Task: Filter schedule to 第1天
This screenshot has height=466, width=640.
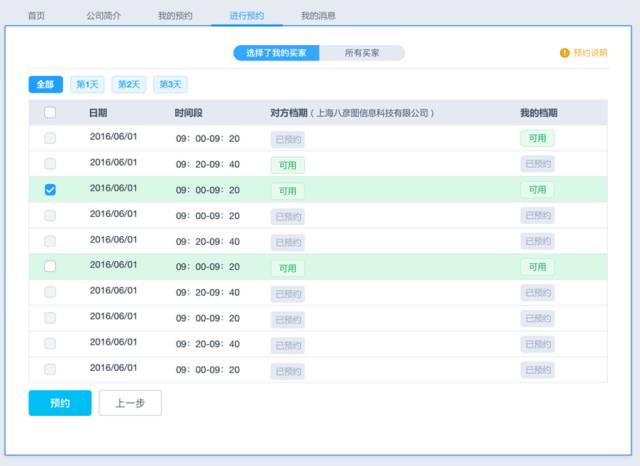Action: coord(87,84)
